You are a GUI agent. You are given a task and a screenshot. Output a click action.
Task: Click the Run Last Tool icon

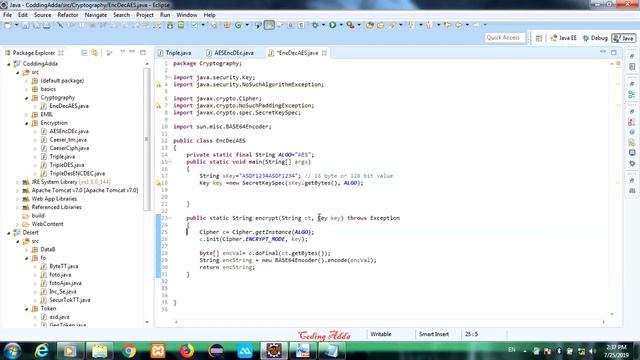pyautogui.click(x=350, y=25)
